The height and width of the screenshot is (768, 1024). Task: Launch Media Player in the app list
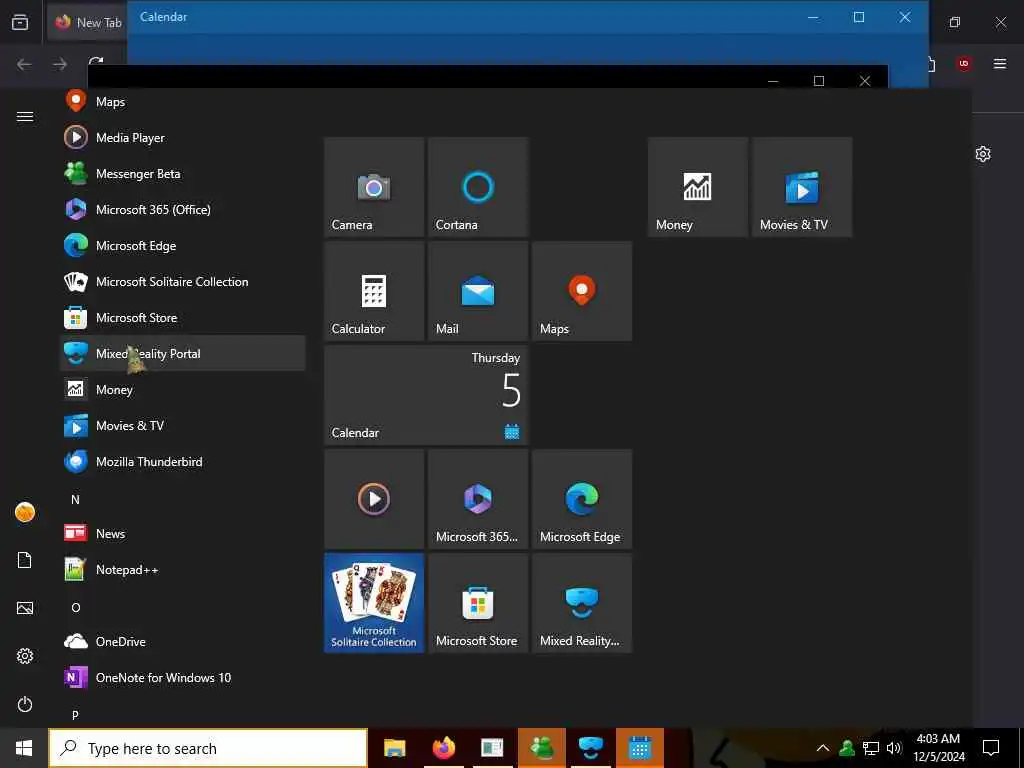(183, 138)
